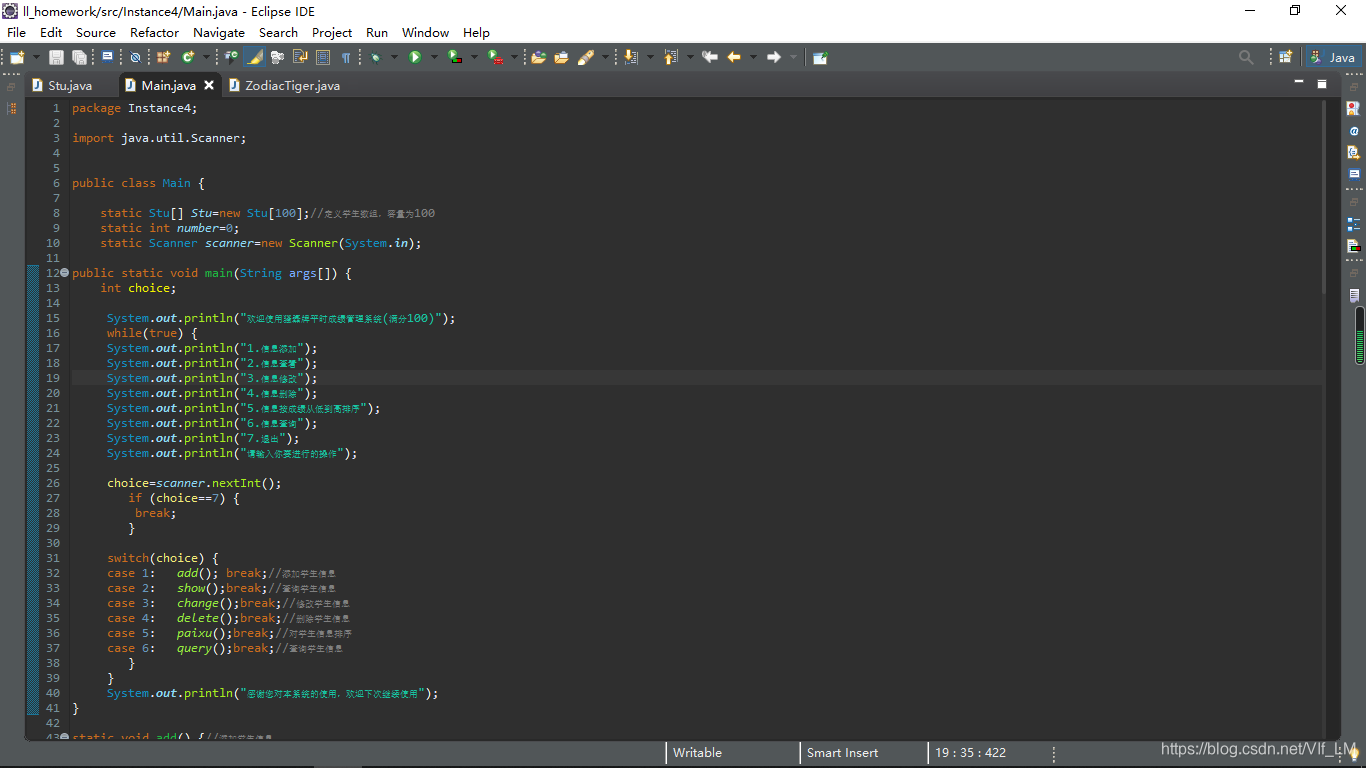
Task: Open the New file dropdown arrow
Action: [x=36, y=58]
